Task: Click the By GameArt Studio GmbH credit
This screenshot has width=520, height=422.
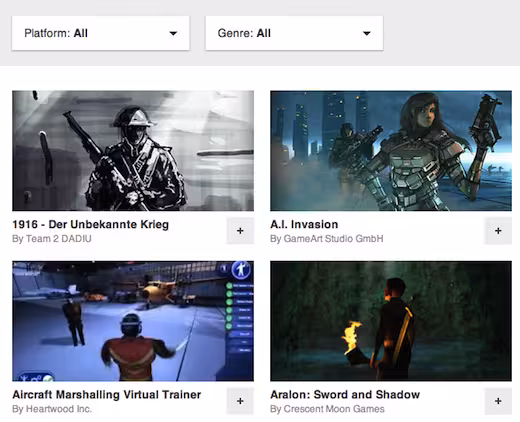Action: pos(327,239)
